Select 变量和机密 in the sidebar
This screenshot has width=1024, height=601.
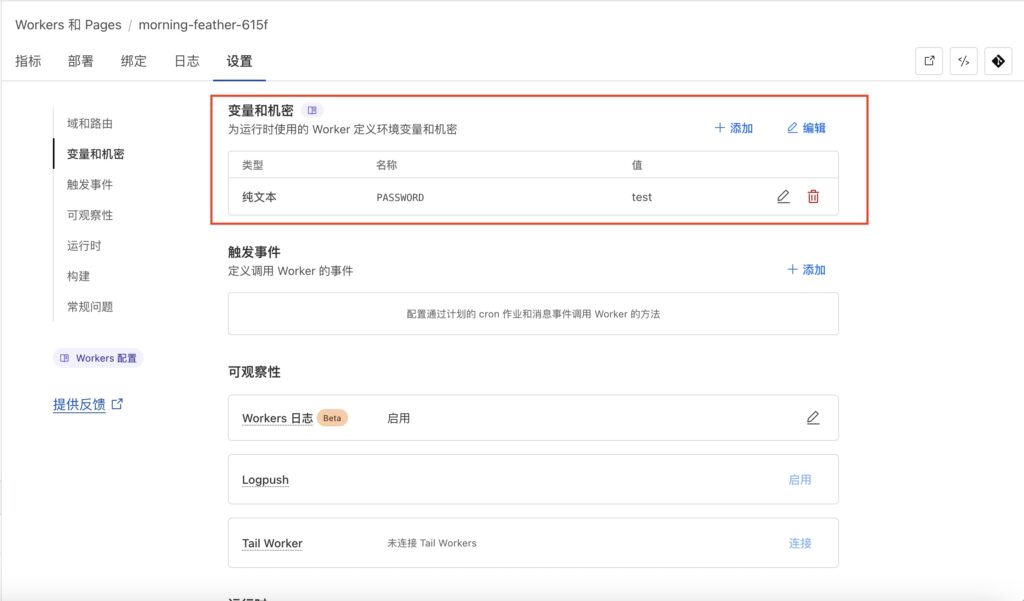(95, 154)
